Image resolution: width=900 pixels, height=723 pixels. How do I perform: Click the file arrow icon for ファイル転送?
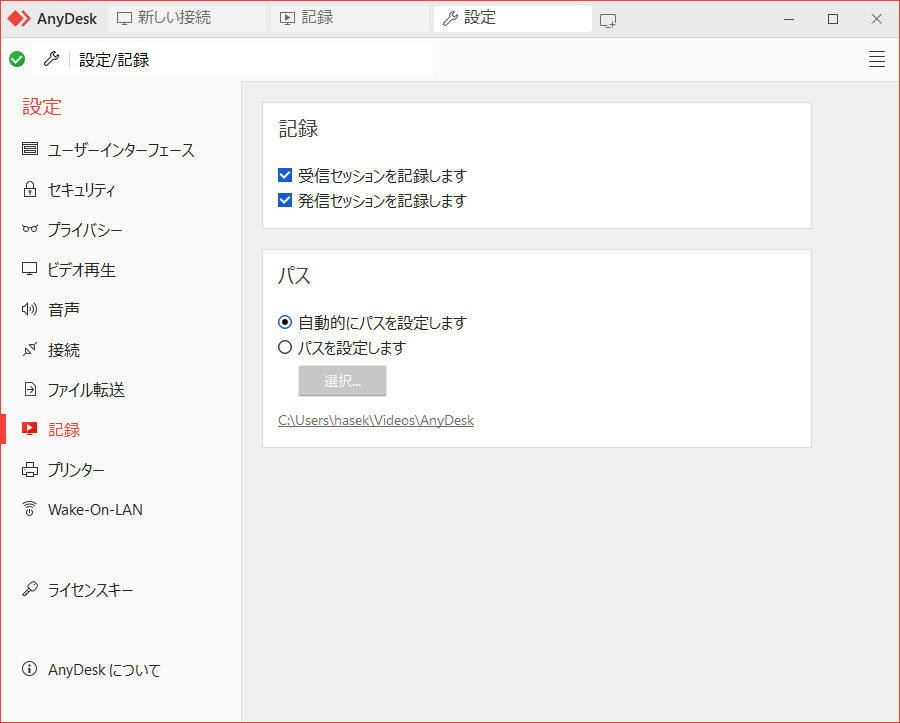click(x=30, y=389)
